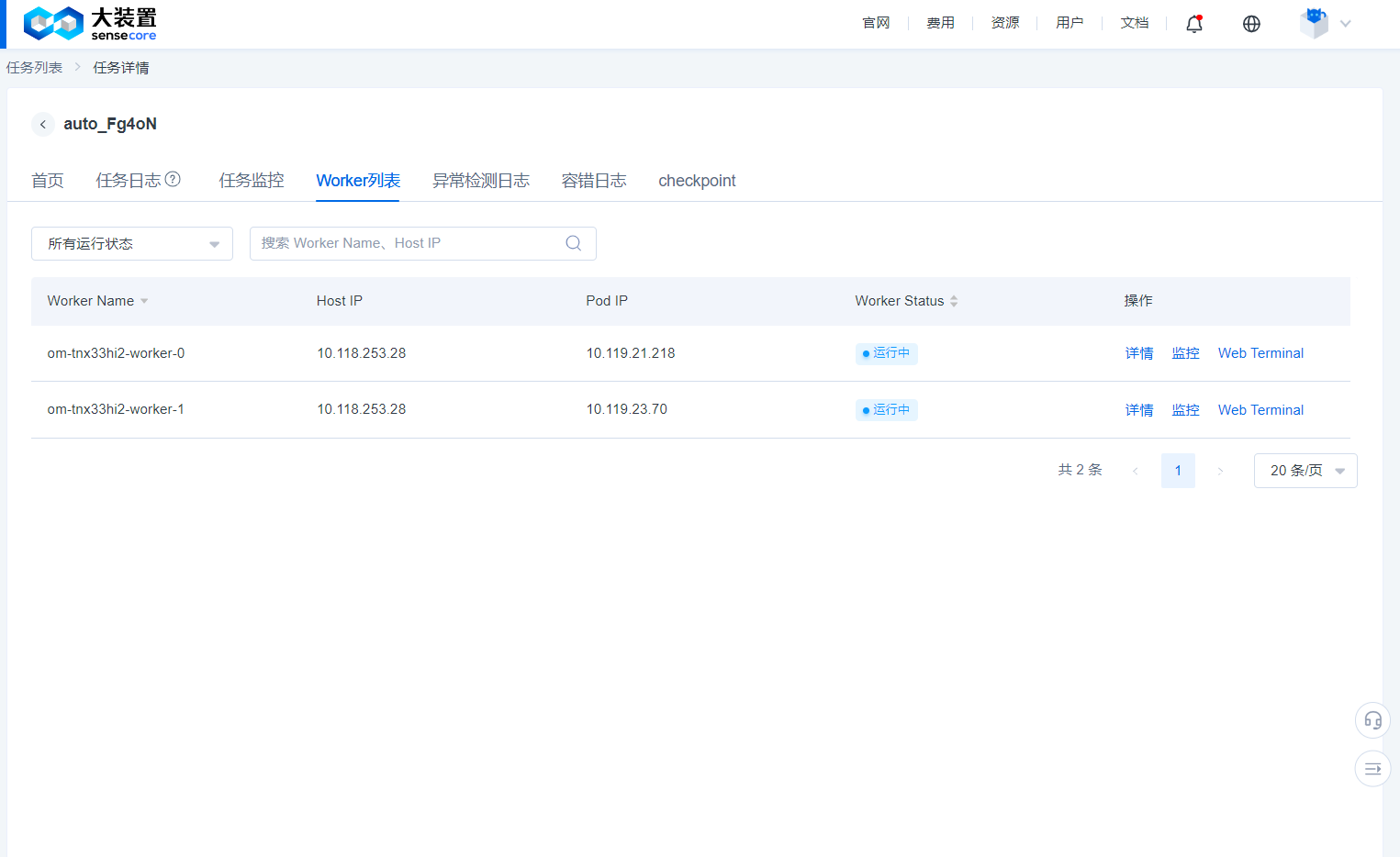The width and height of the screenshot is (1400, 857).
Task: Click the help icon next to 任务日志
Action: pyautogui.click(x=173, y=179)
